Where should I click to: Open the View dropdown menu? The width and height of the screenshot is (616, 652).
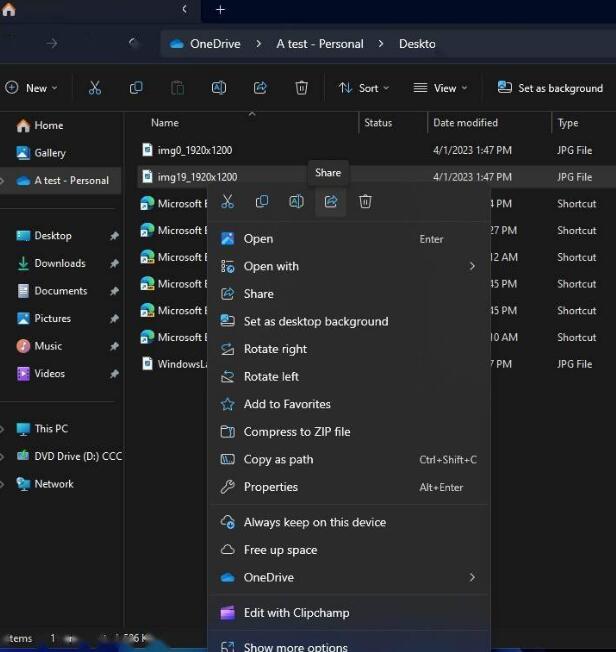coord(435,88)
